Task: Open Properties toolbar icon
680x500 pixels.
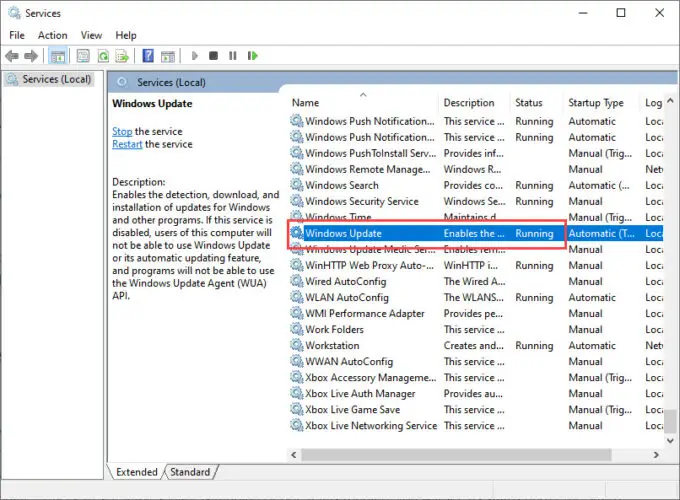Action: click(83, 56)
